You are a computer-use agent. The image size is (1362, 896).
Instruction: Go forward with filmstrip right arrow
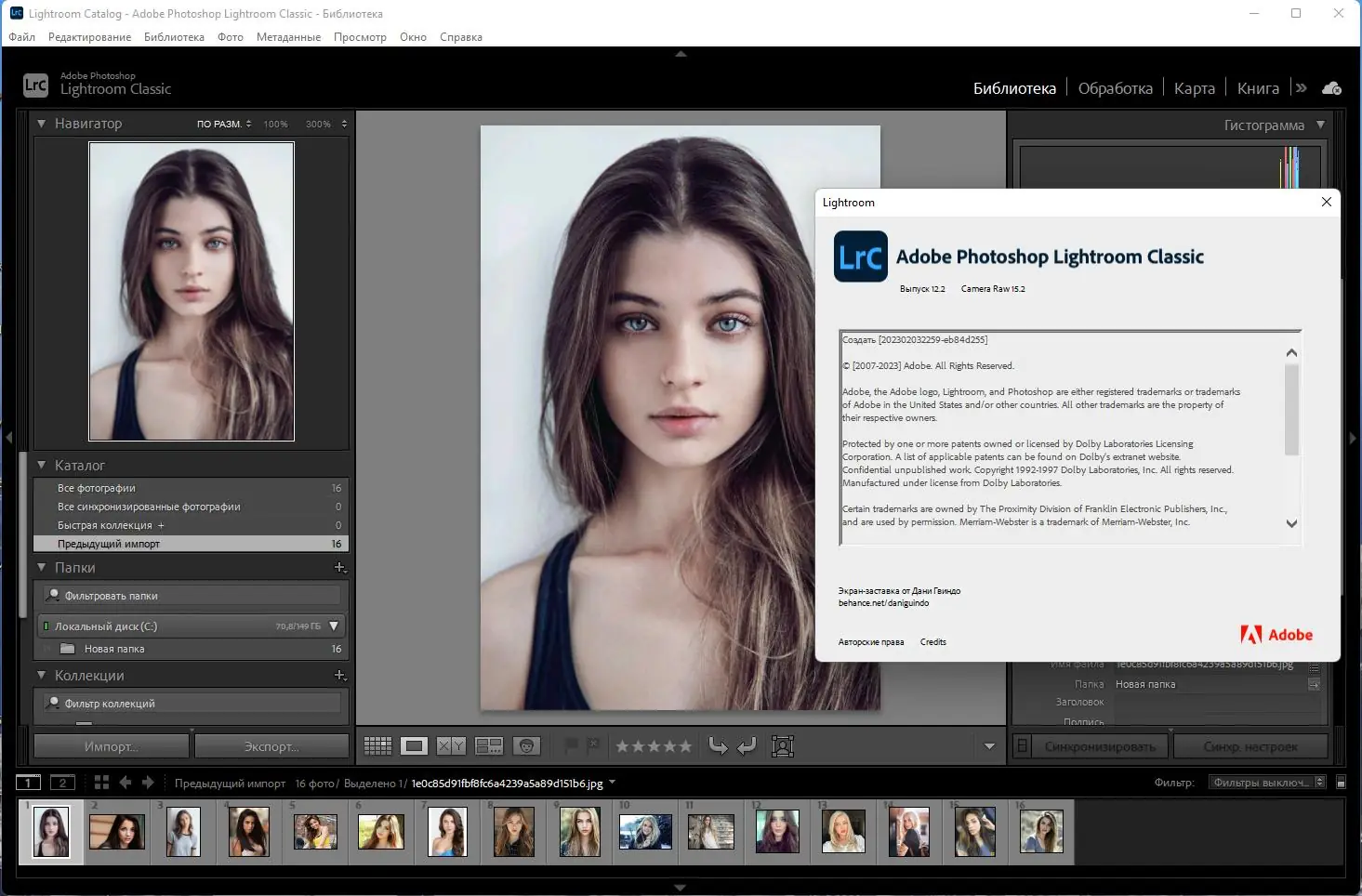[x=148, y=783]
